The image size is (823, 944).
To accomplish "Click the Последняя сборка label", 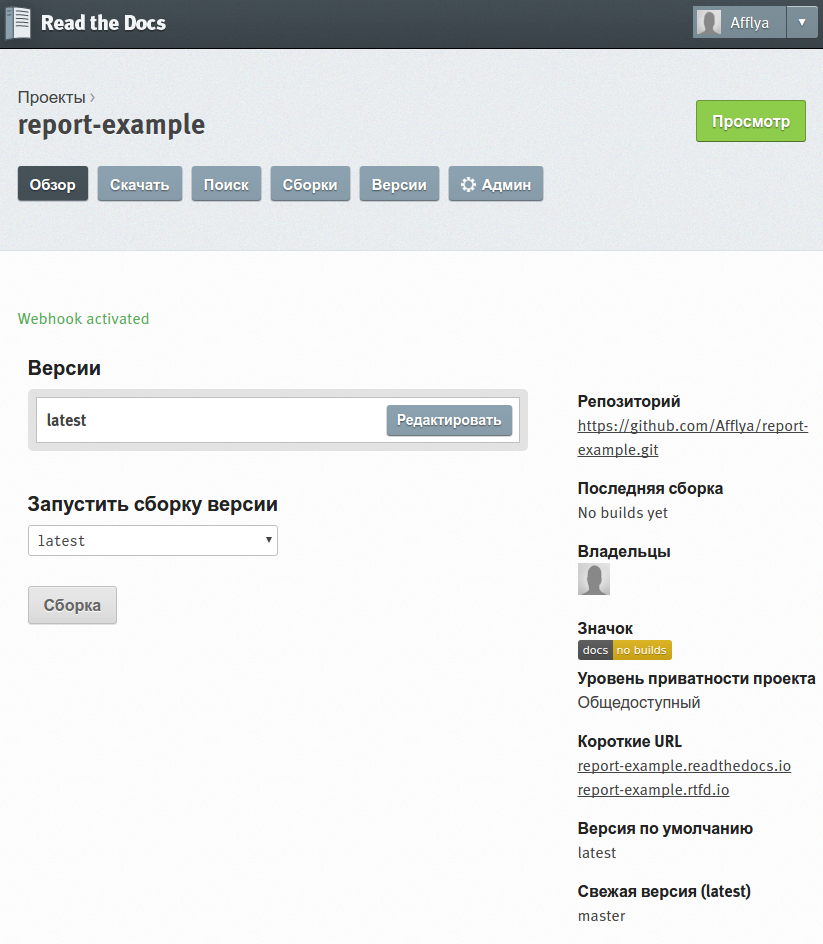I will [650, 488].
